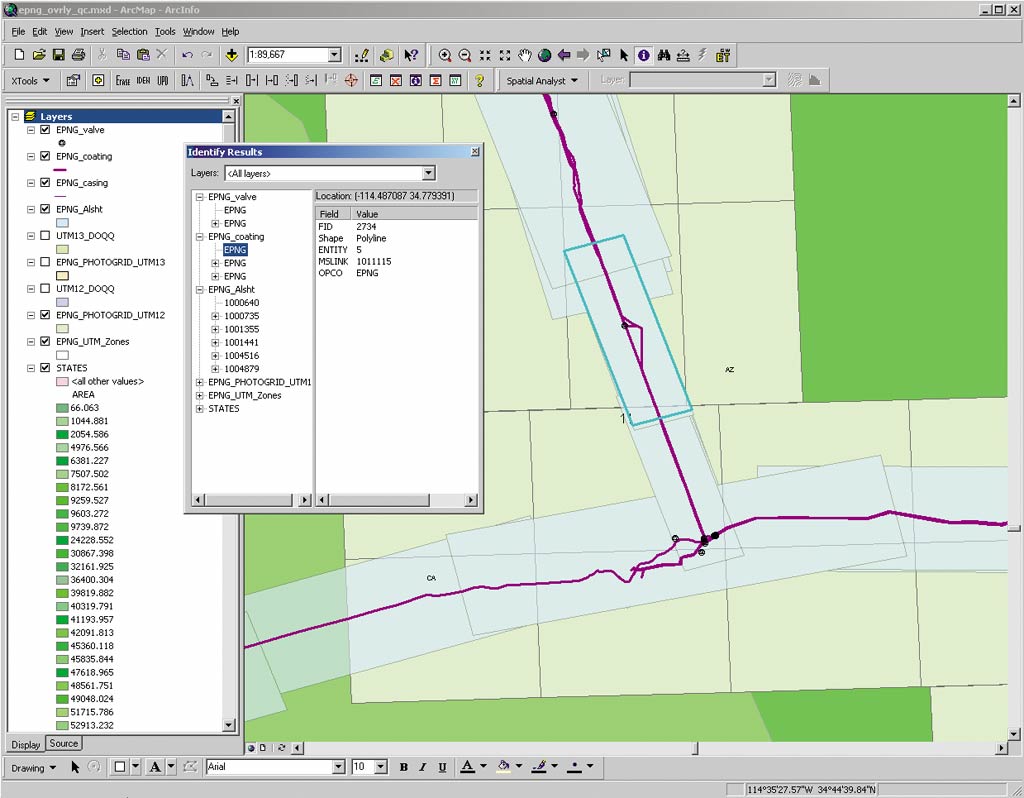Select the Zoom In tool
This screenshot has height=798, width=1024.
(445, 55)
